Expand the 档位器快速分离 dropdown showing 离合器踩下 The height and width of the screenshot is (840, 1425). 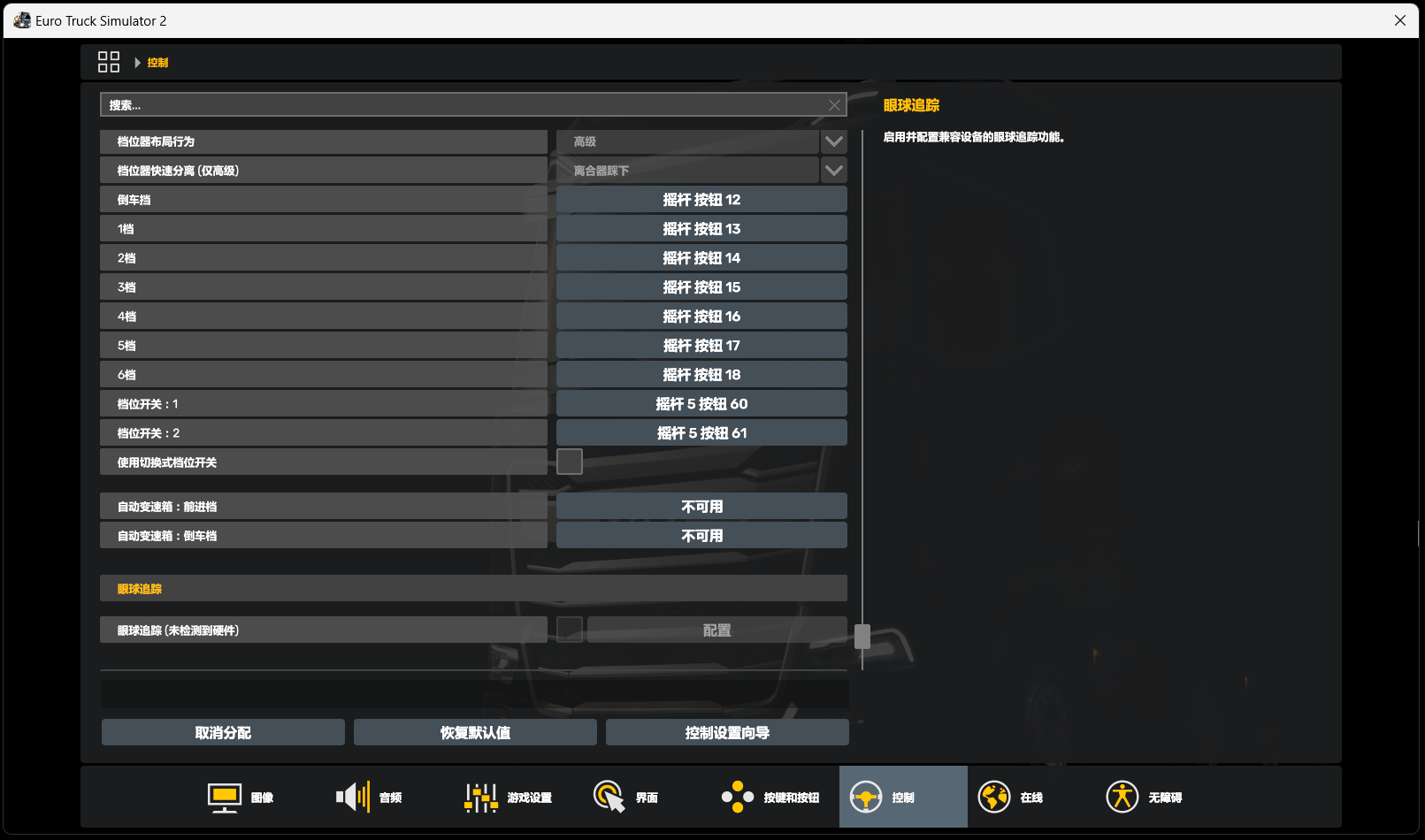pos(690,170)
